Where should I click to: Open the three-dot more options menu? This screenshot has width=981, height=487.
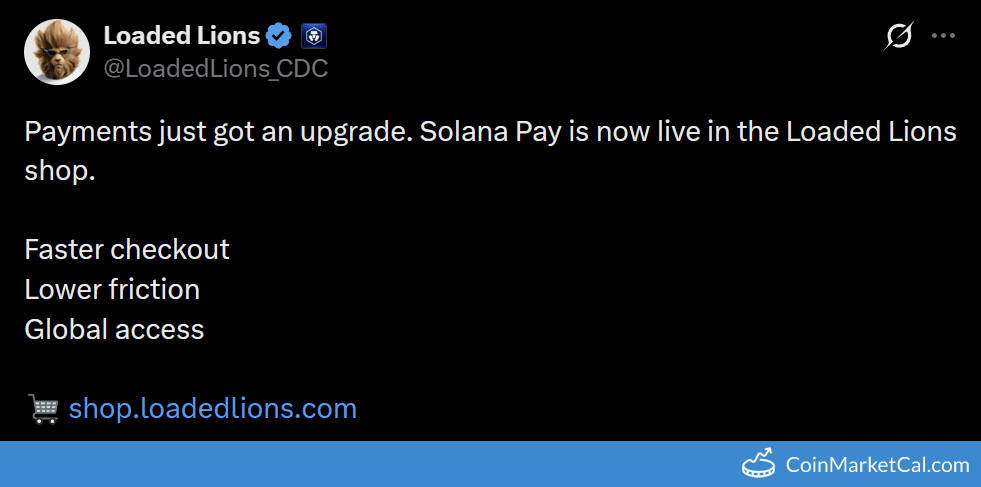[943, 36]
